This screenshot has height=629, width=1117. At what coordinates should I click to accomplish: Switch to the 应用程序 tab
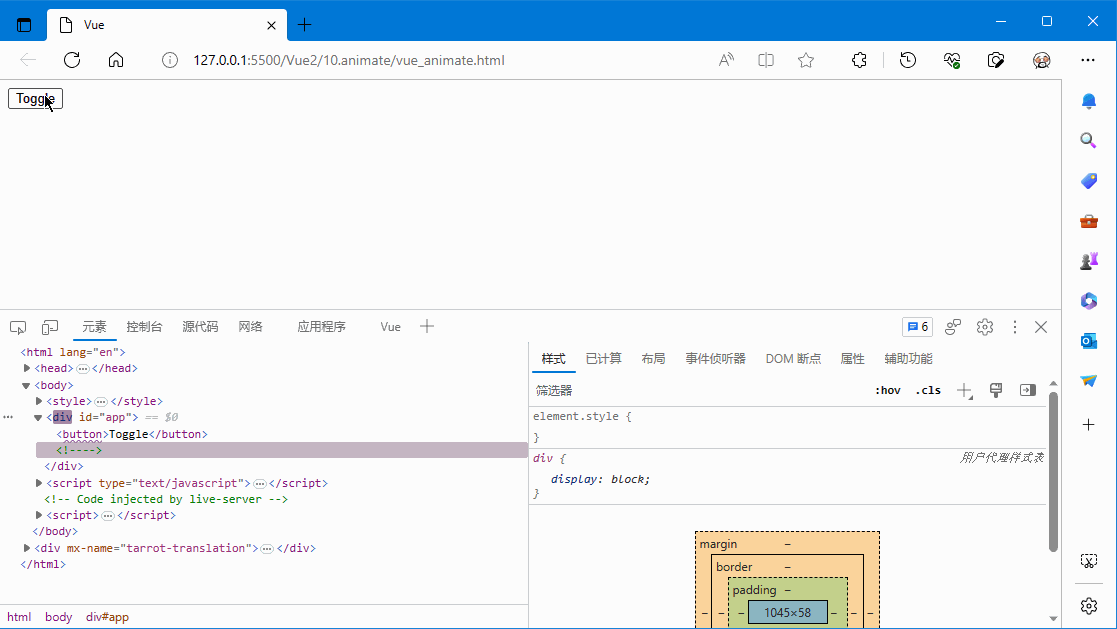(x=321, y=327)
